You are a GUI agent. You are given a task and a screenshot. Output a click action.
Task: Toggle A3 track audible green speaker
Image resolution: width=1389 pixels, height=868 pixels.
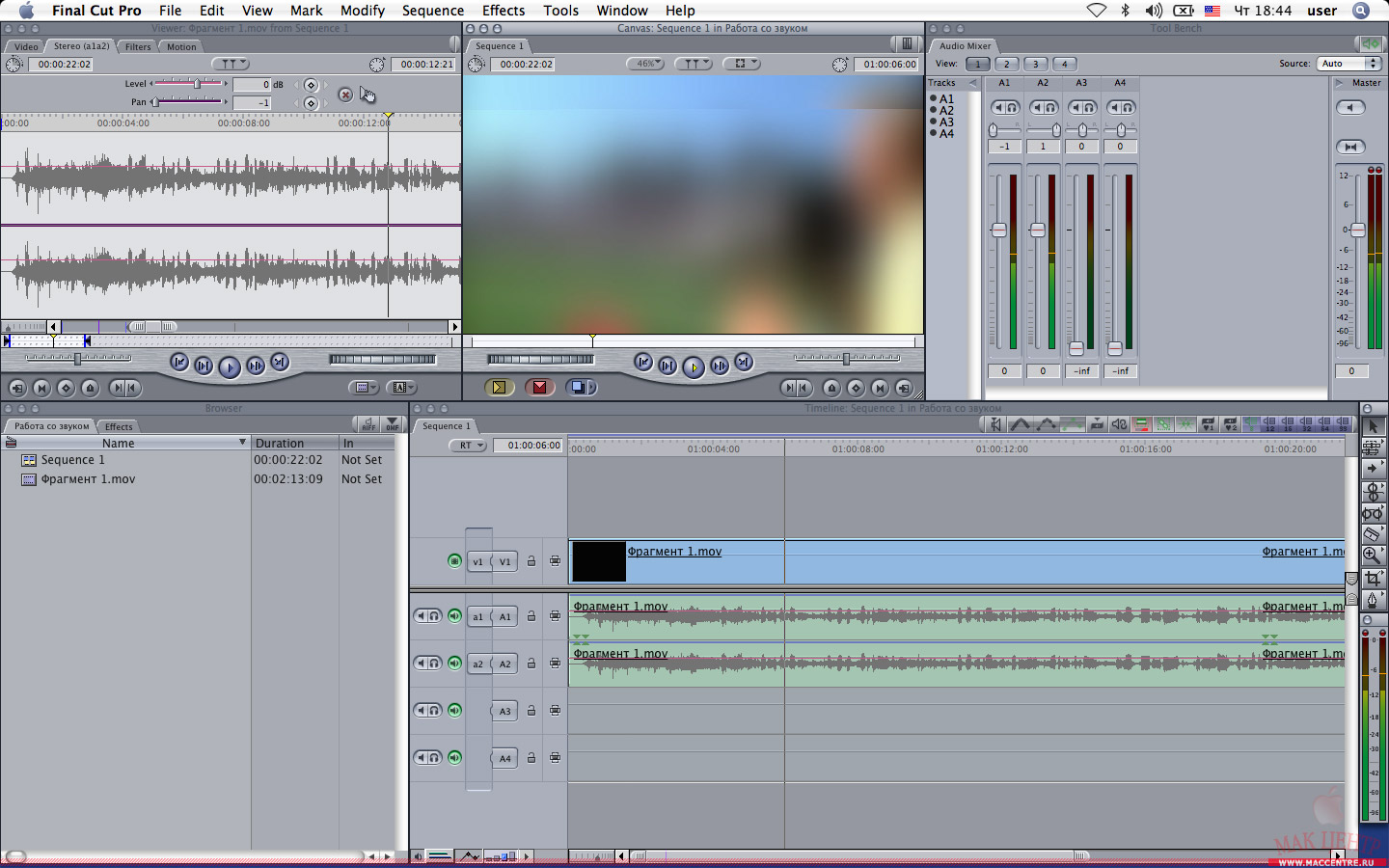point(454,711)
